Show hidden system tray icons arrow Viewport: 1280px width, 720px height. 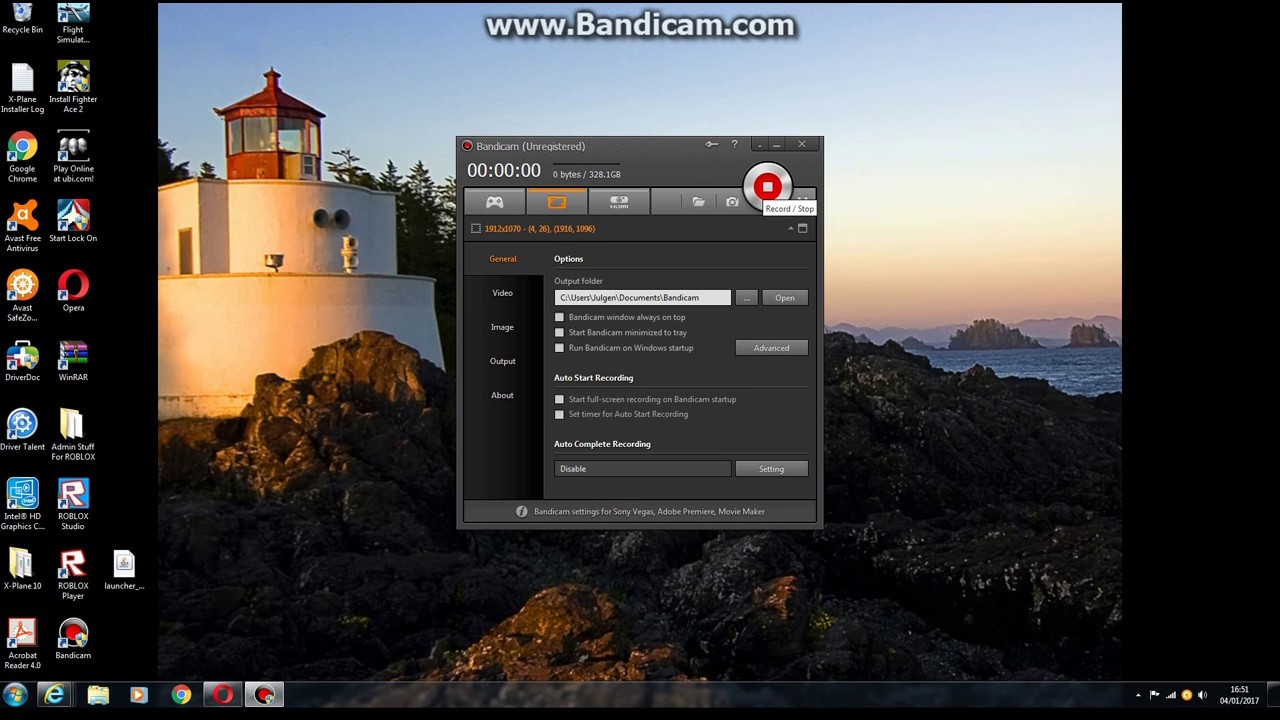pyautogui.click(x=1138, y=695)
